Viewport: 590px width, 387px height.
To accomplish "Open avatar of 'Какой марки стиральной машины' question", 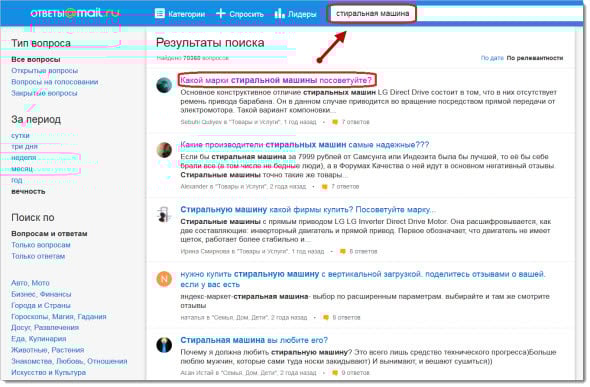I will pyautogui.click(x=164, y=85).
